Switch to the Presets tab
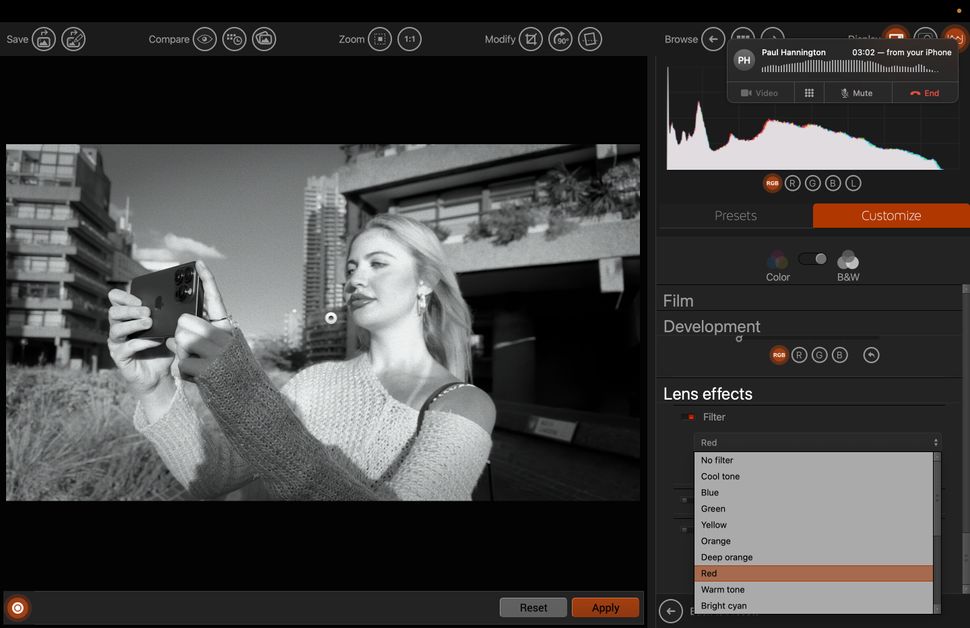 736,215
